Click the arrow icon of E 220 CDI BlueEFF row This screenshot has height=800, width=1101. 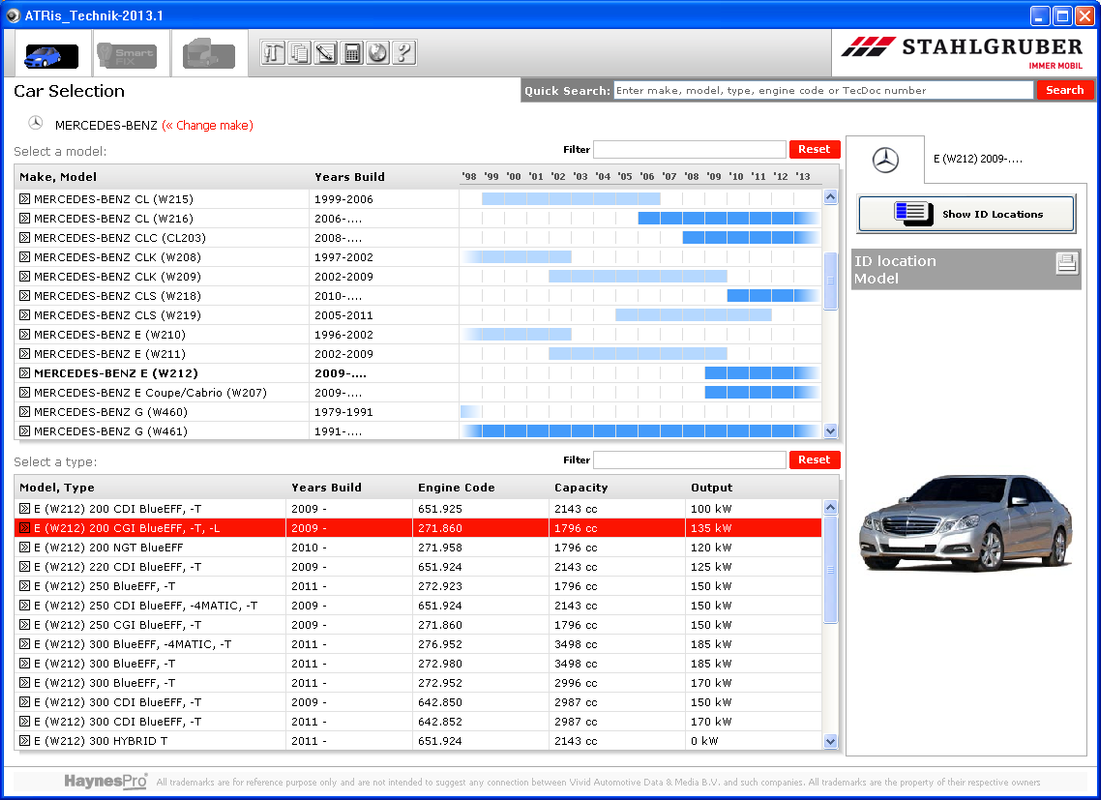25,566
